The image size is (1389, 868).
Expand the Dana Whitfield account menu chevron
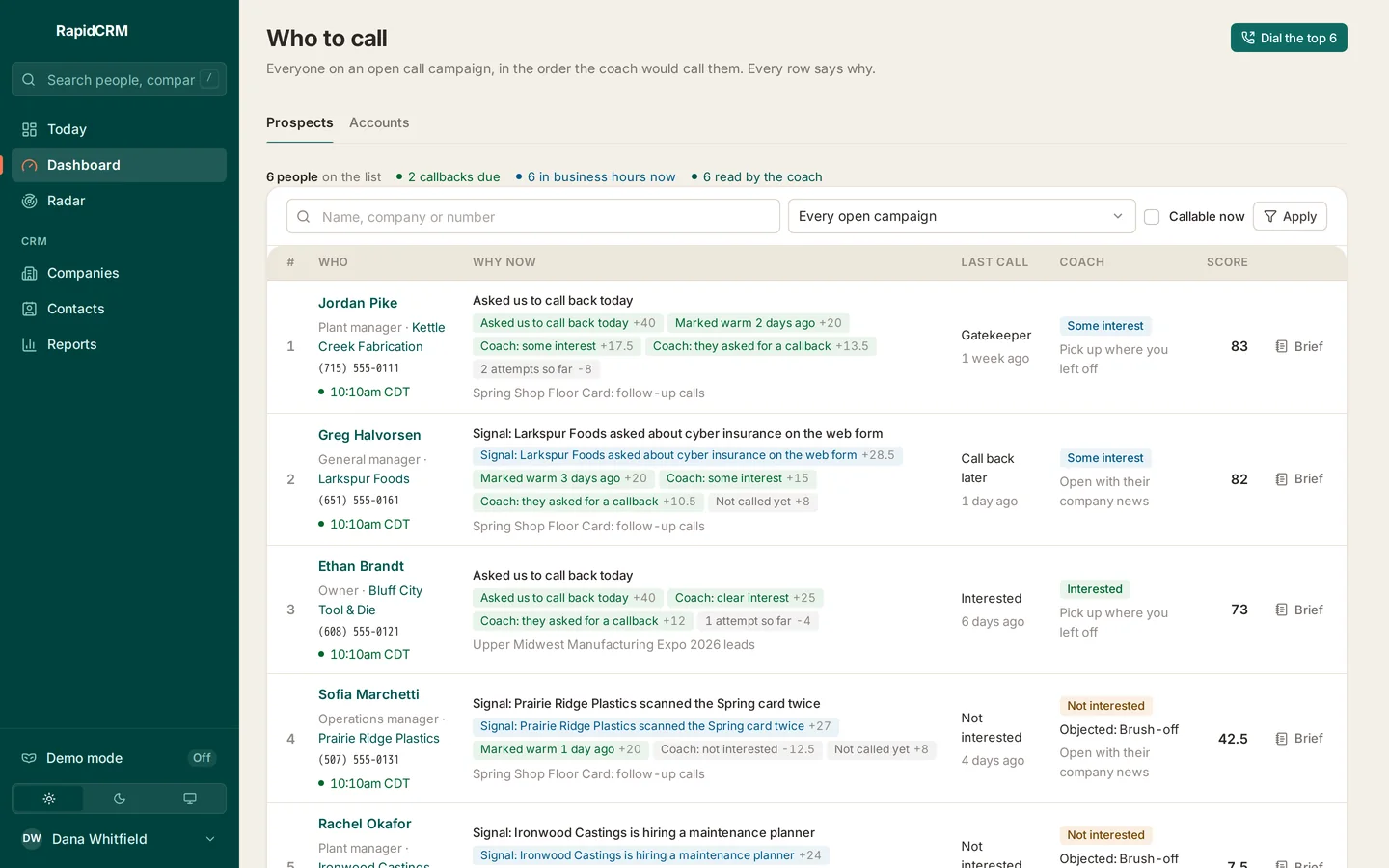coord(210,839)
